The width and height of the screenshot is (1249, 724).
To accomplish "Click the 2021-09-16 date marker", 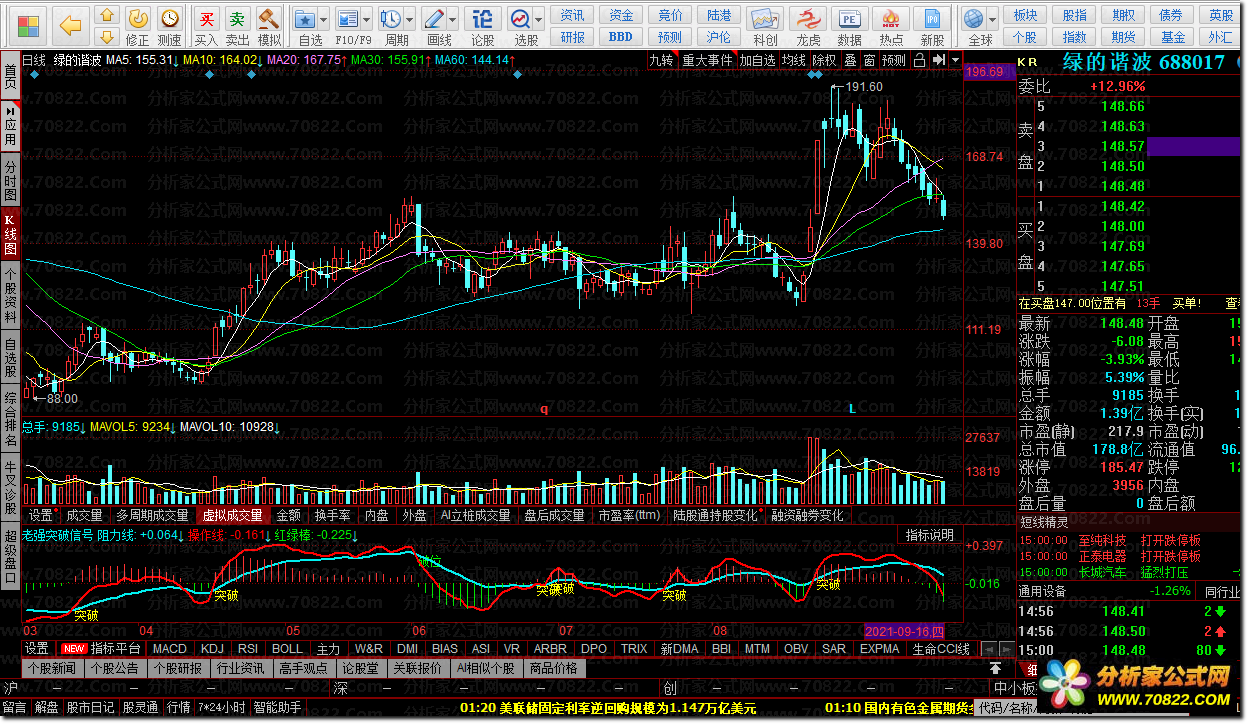I will (x=904, y=632).
